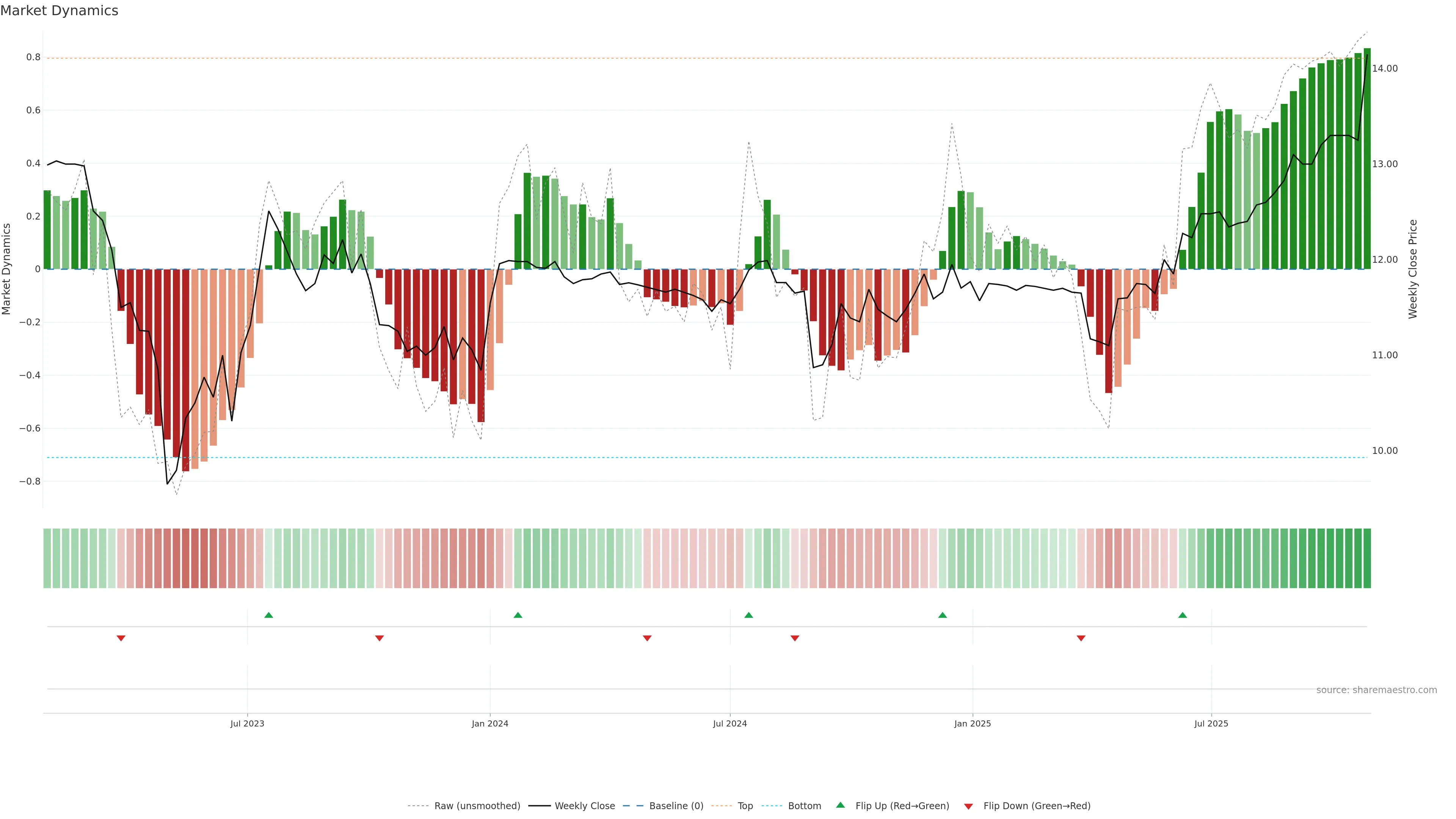Click the Flip Down legend triangle icon
1456x819 pixels.
(x=968, y=806)
